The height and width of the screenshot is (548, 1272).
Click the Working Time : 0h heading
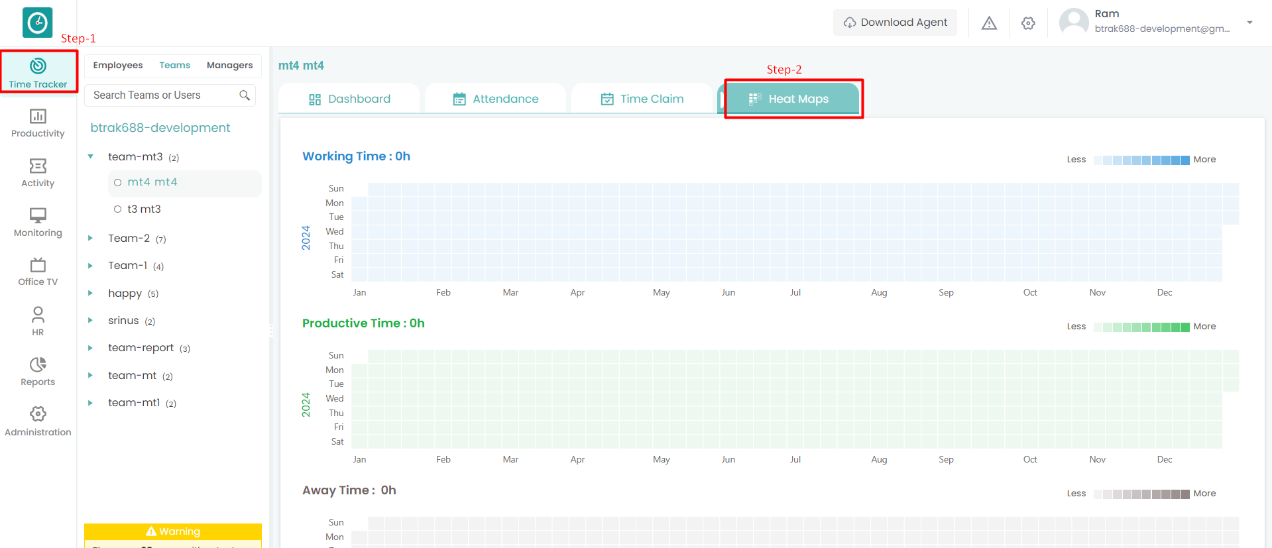356,156
